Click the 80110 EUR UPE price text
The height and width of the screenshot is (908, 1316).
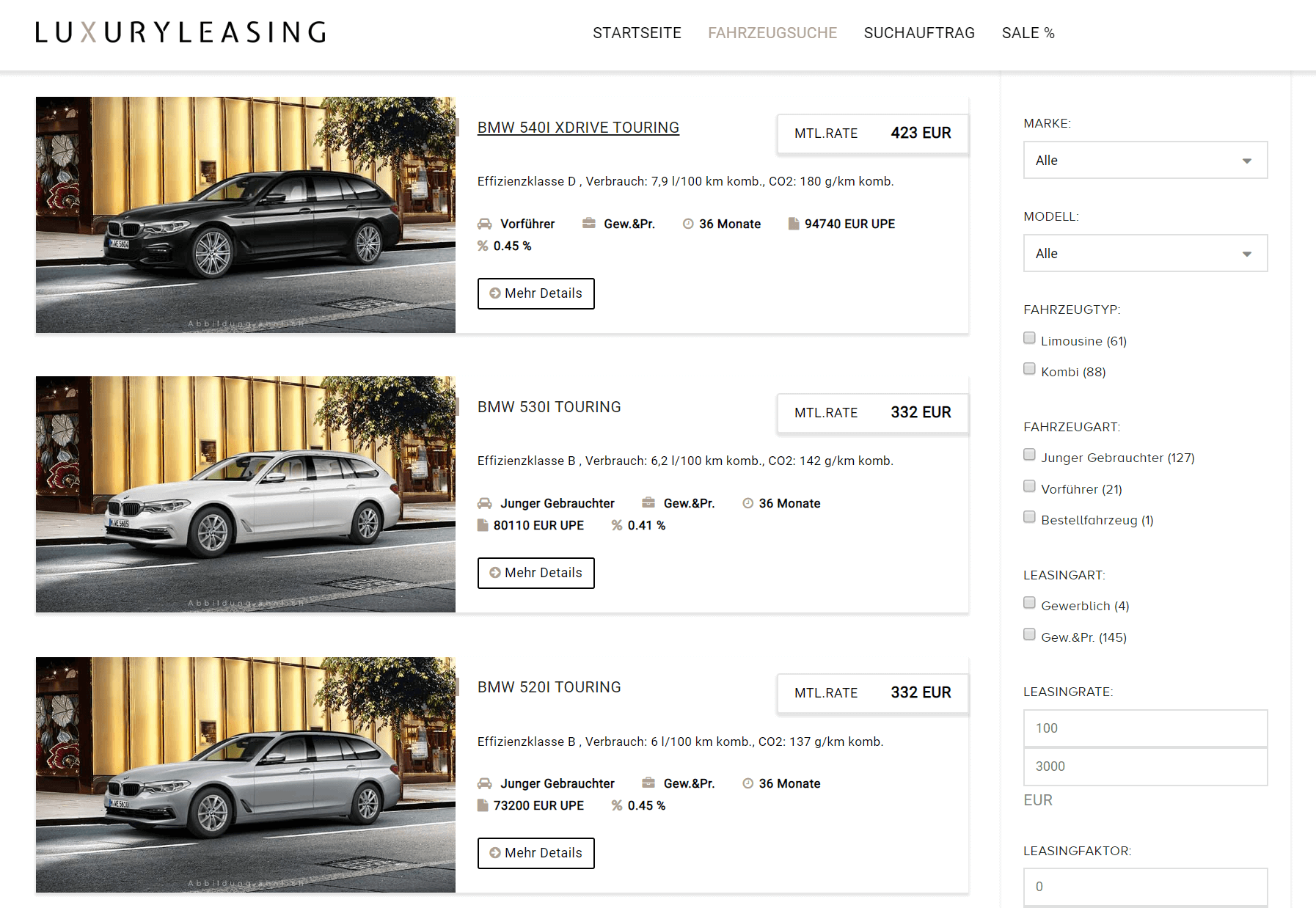pyautogui.click(x=538, y=525)
